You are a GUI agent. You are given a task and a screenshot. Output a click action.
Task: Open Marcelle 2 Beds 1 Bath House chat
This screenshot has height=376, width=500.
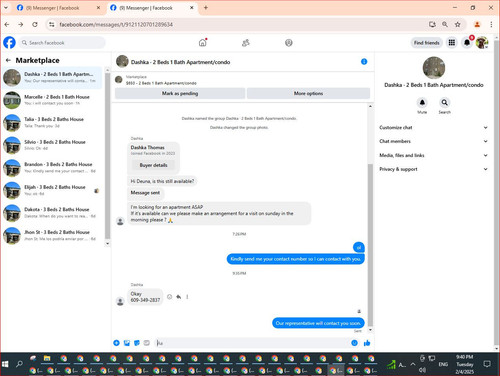[53, 100]
